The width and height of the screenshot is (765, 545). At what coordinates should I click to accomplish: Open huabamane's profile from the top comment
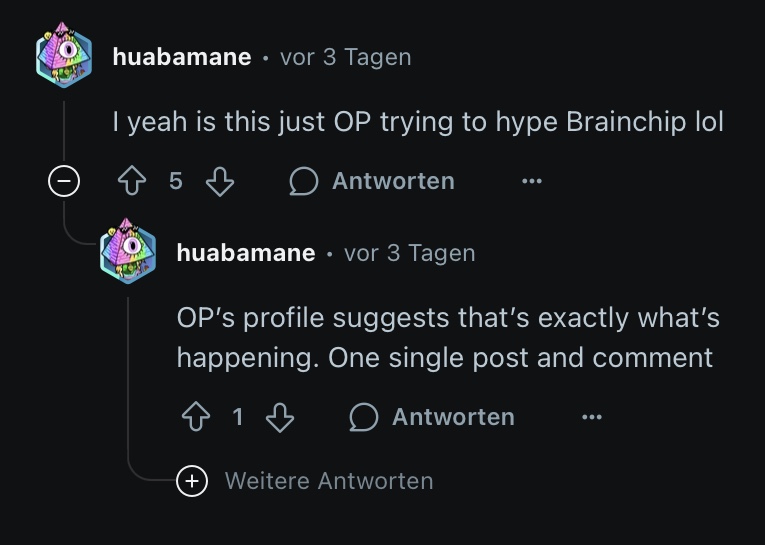(x=181, y=57)
